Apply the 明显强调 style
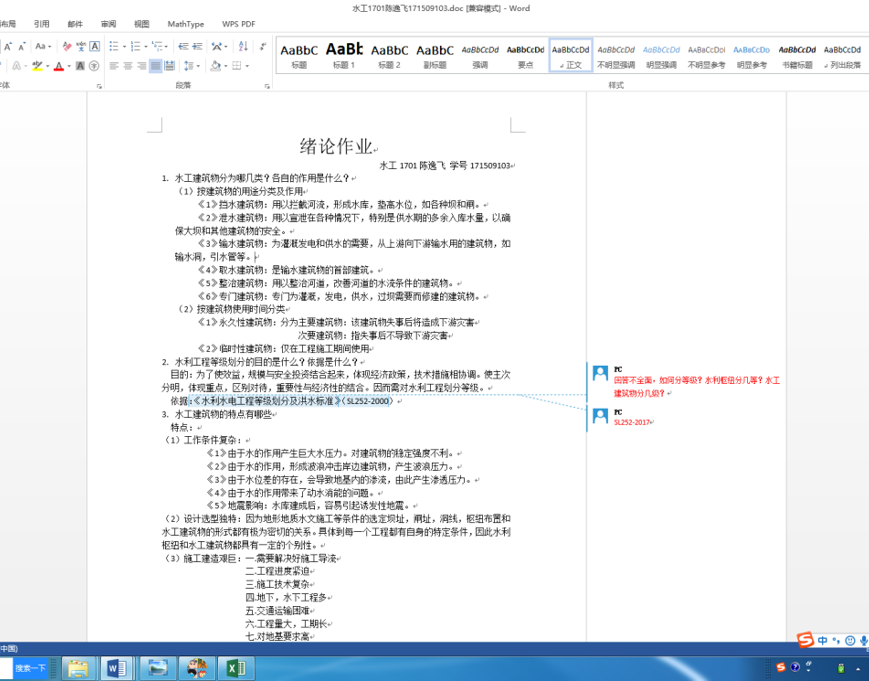Image resolution: width=869 pixels, height=681 pixels. click(x=661, y=55)
